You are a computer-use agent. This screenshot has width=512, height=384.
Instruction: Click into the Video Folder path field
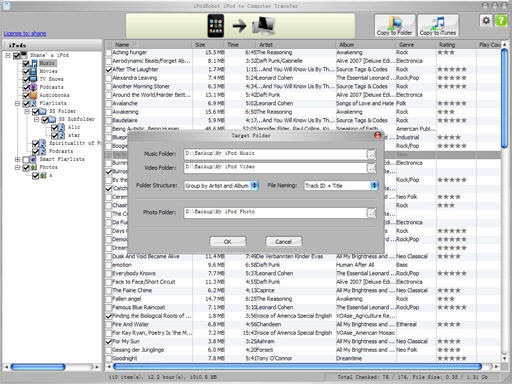275,167
